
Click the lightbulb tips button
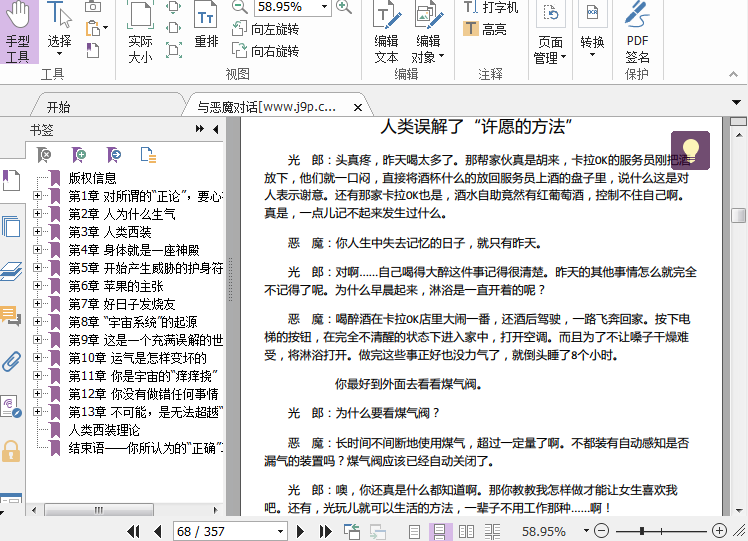[690, 150]
